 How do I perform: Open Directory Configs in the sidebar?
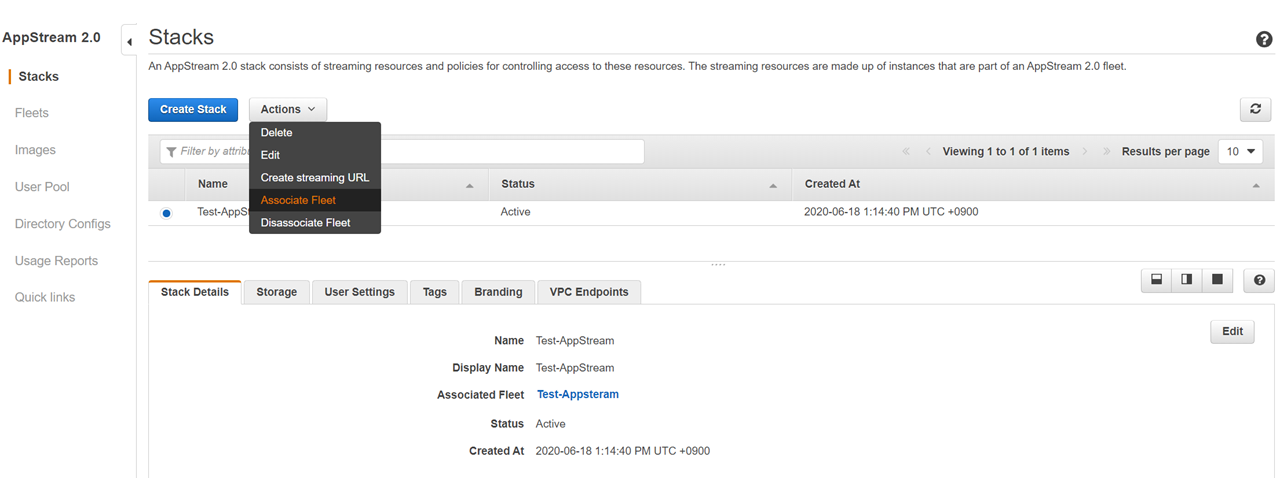[62, 224]
